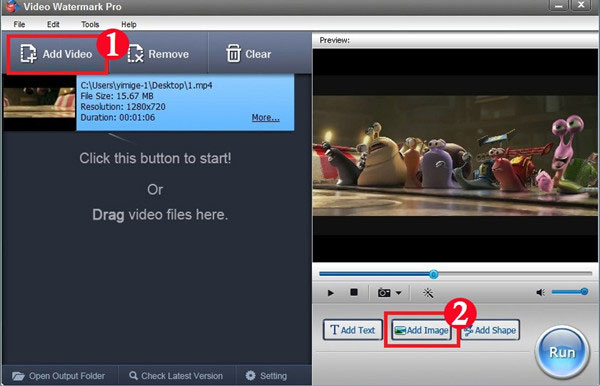Open the Help menu
This screenshot has height=386, width=600.
(x=129, y=24)
